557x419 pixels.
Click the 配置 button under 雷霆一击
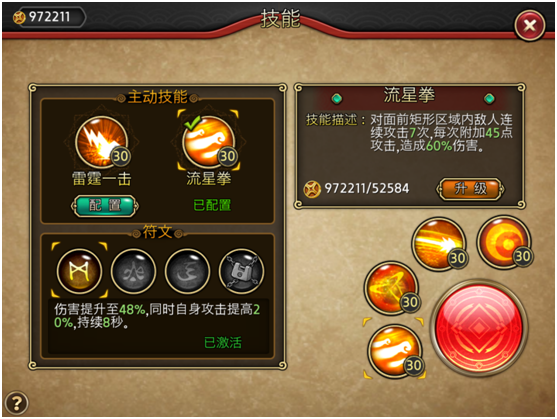105,205
